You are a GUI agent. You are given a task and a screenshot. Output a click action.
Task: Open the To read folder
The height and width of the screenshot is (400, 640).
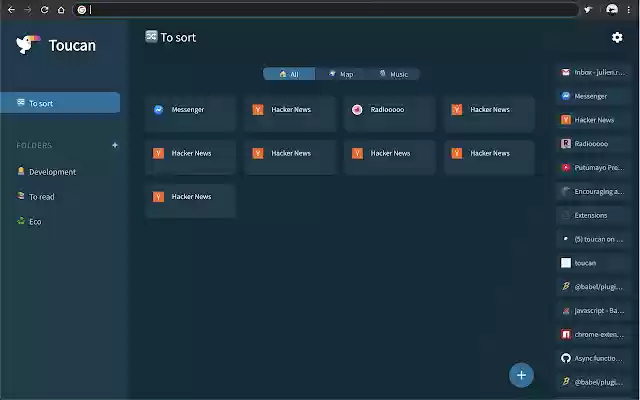[36, 196]
